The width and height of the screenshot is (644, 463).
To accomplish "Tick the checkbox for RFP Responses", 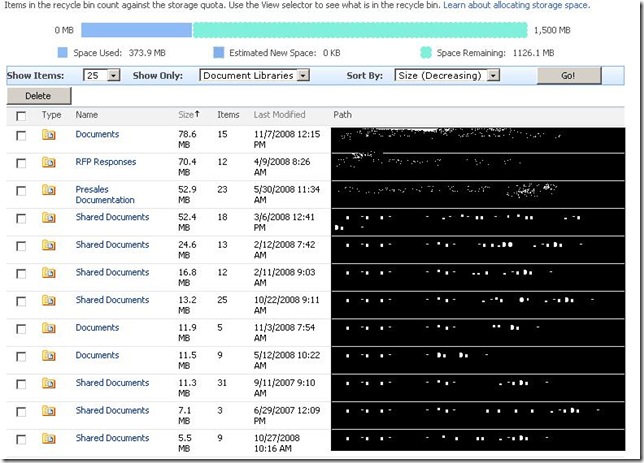I will tap(21, 163).
